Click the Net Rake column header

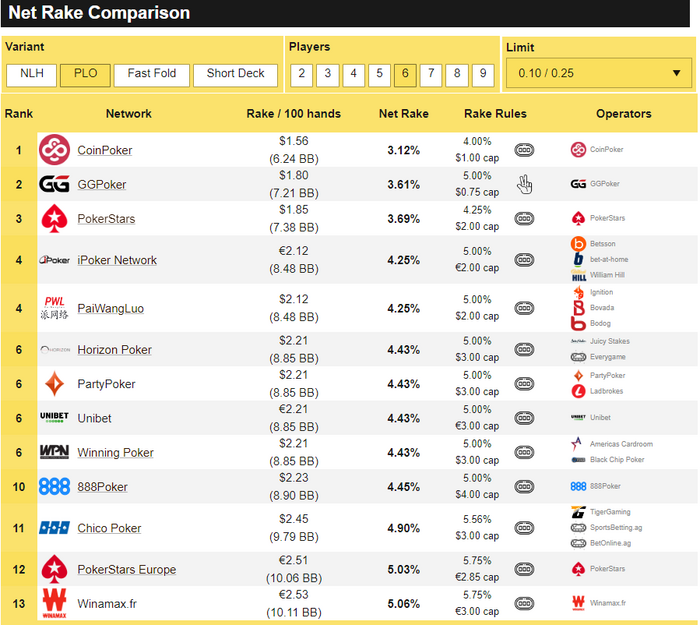404,114
